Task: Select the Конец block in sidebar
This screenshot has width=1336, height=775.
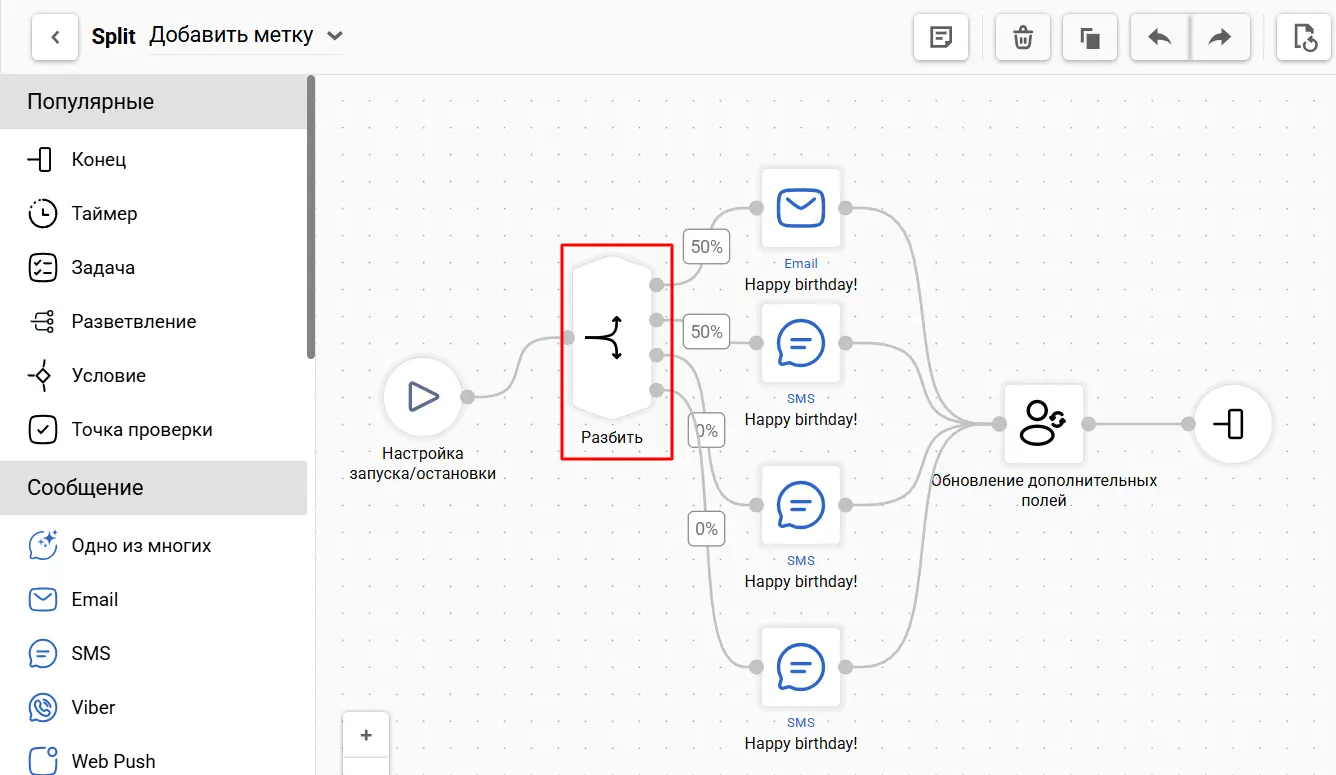Action: (x=98, y=160)
